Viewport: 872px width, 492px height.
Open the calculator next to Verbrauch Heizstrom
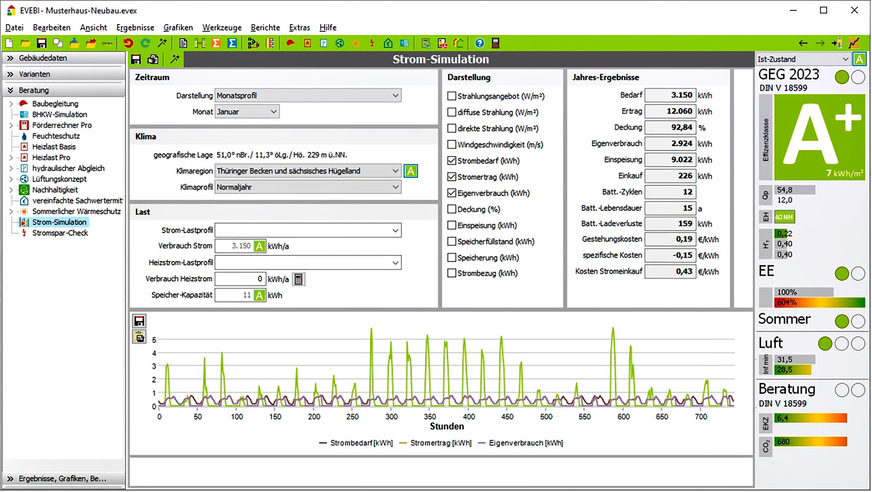point(298,279)
